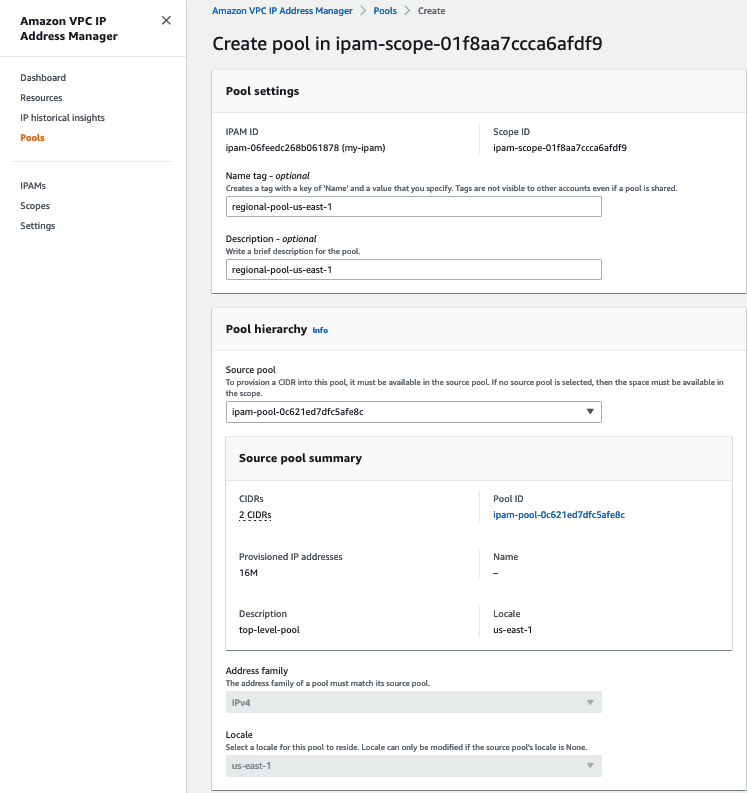The height and width of the screenshot is (793, 747).
Task: Select Pools in the sidebar
Action: coord(32,138)
